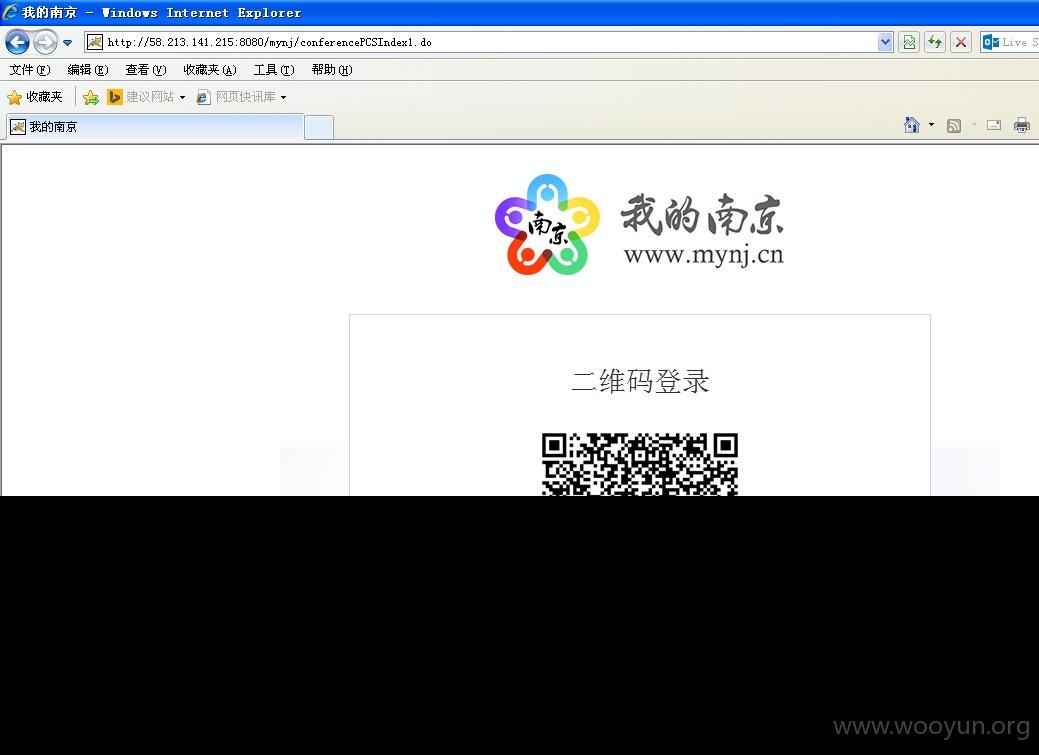Click the page favicon in address bar
The image size is (1039, 755).
coord(95,42)
